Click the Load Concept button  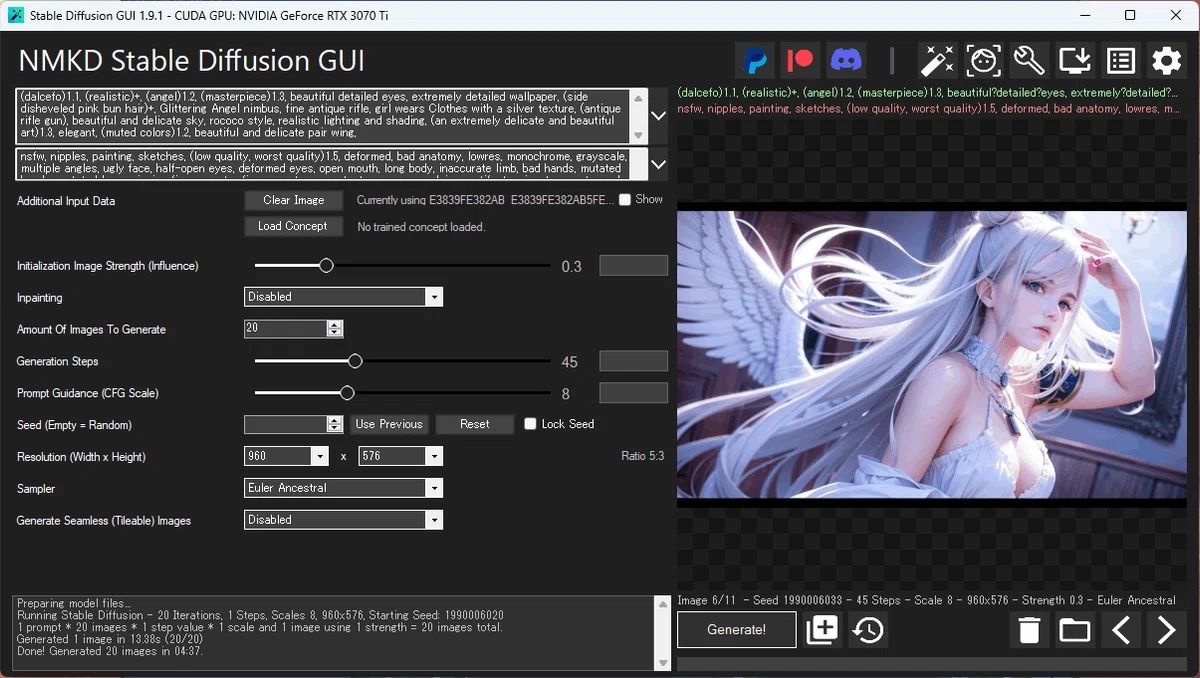coord(293,226)
